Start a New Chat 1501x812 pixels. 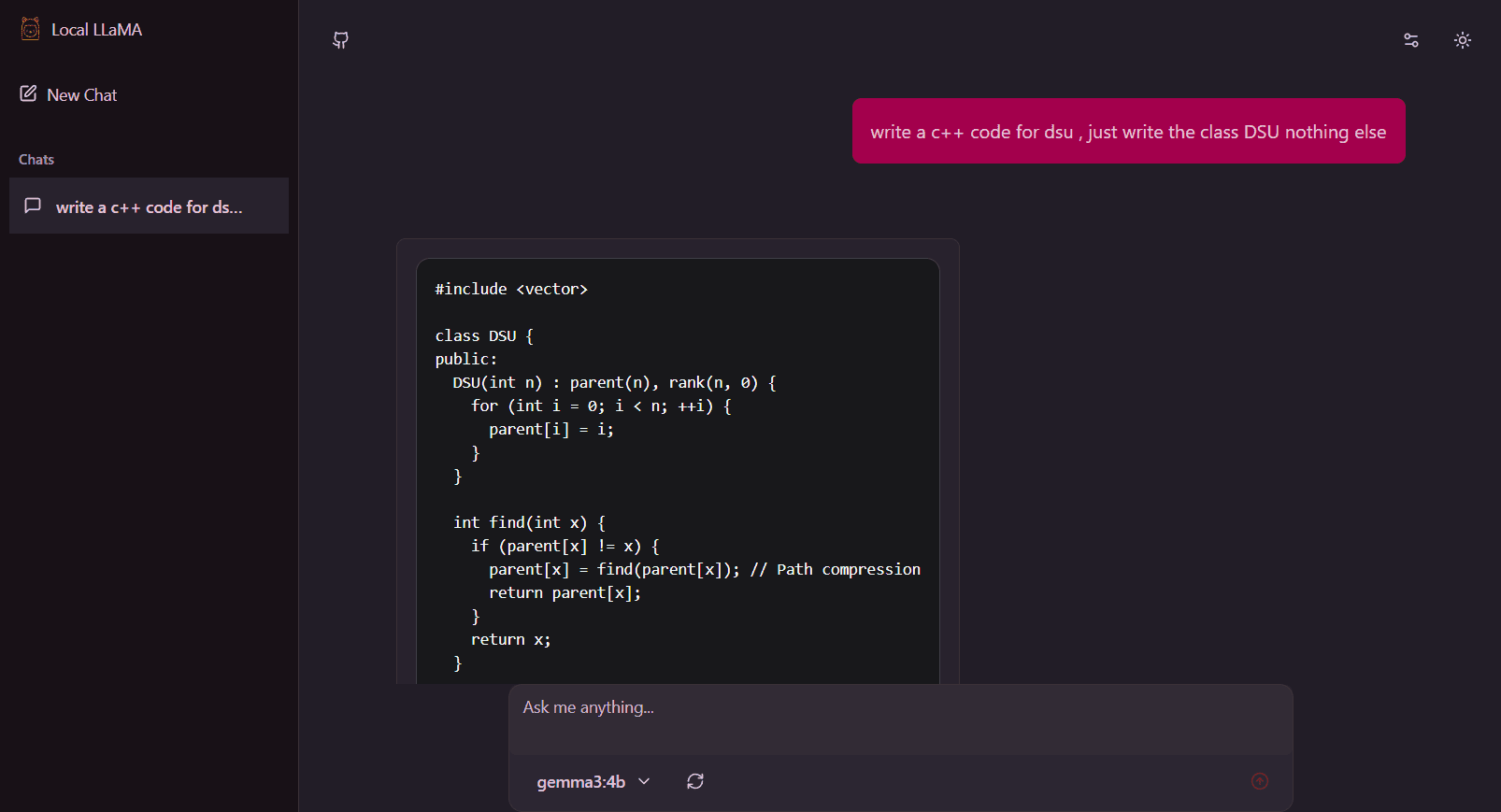pos(68,94)
